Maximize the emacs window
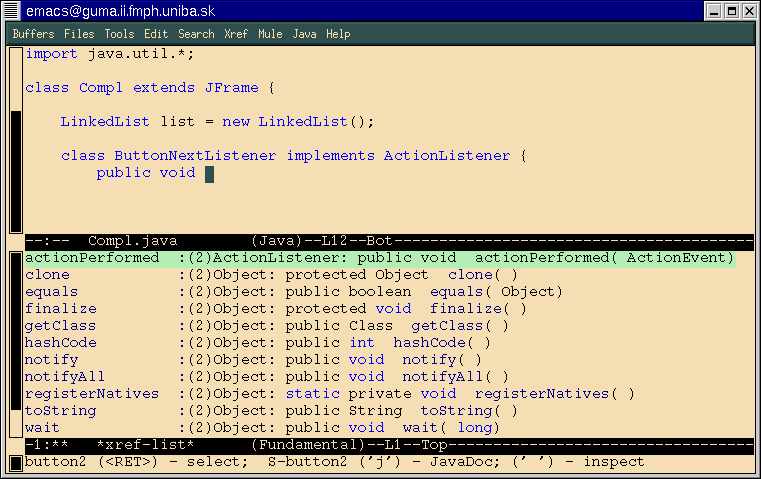 click(x=732, y=11)
